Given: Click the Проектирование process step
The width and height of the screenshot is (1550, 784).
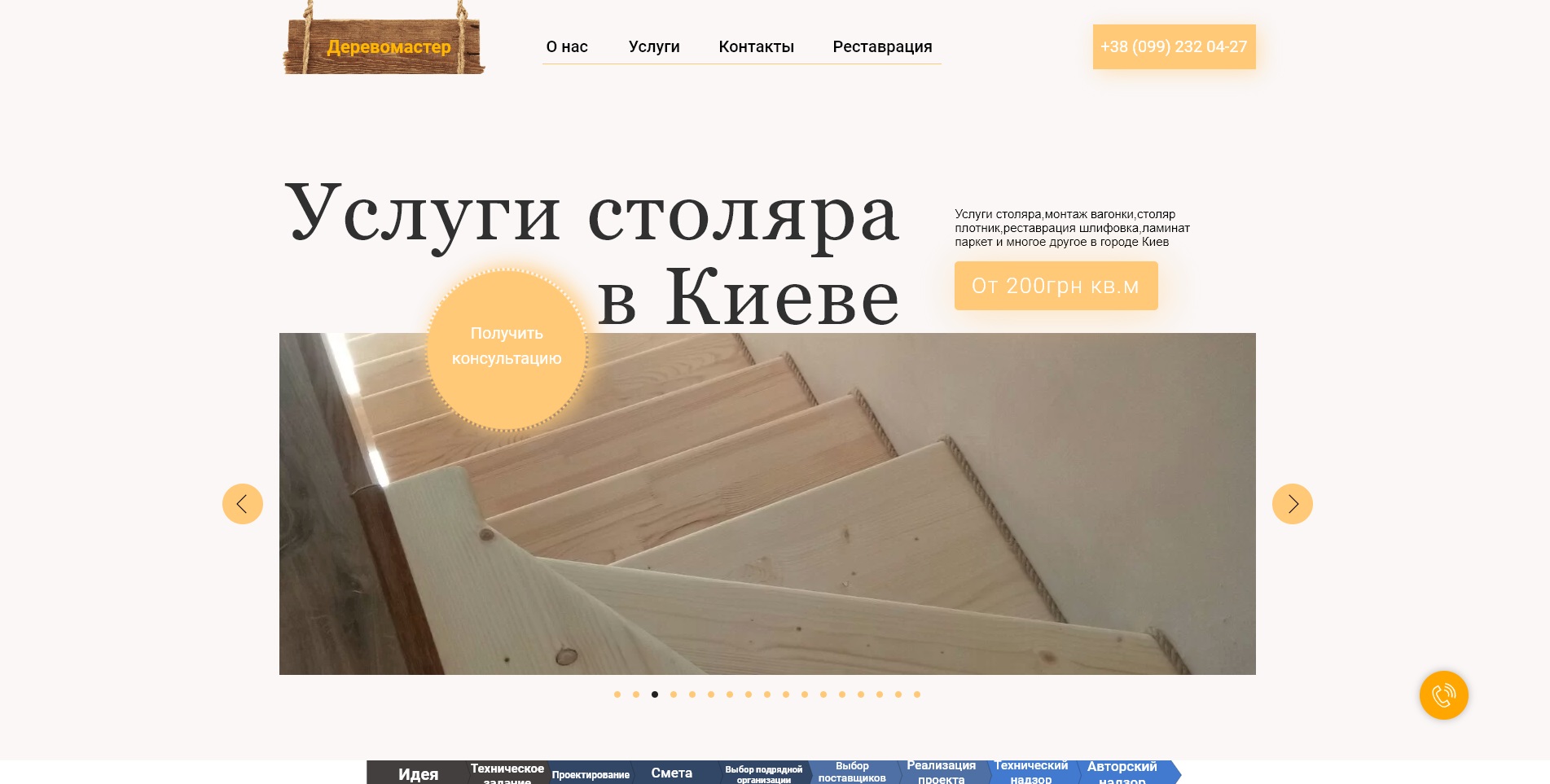Looking at the screenshot, I should pyautogui.click(x=591, y=774).
